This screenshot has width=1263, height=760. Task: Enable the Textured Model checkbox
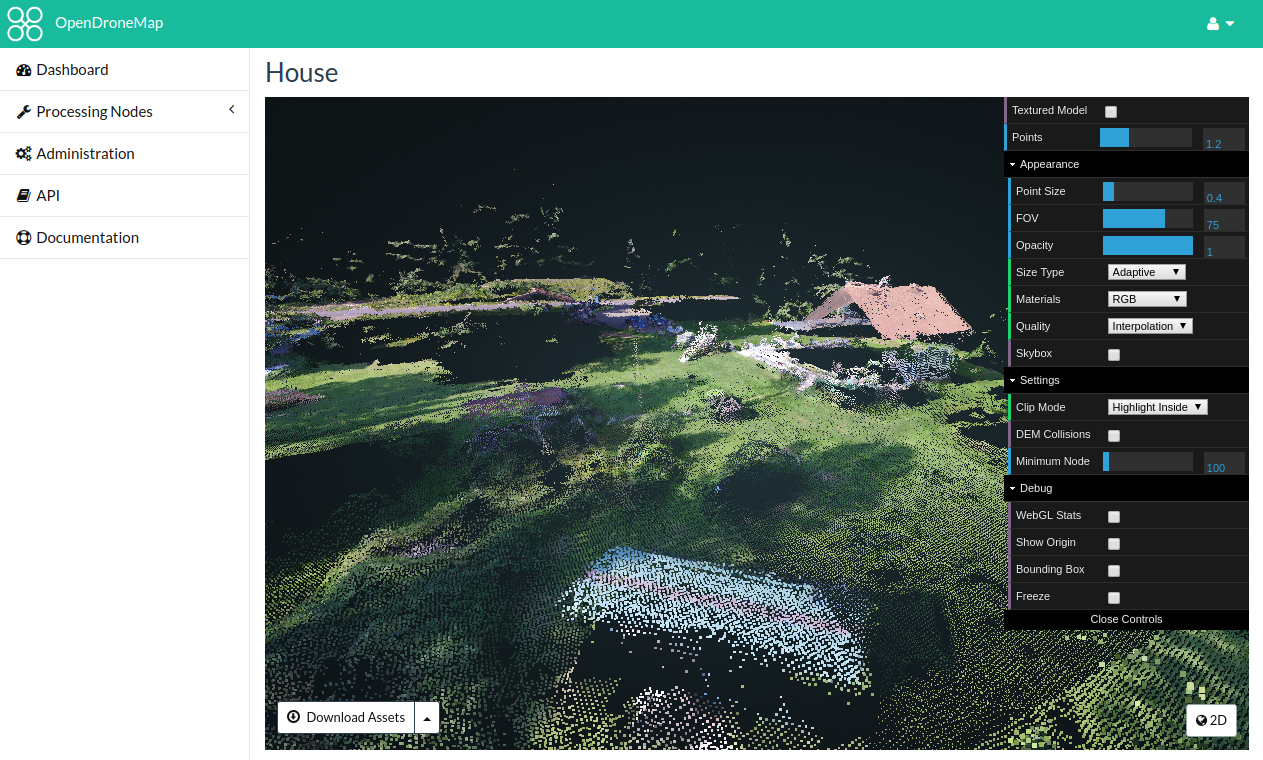(1110, 112)
